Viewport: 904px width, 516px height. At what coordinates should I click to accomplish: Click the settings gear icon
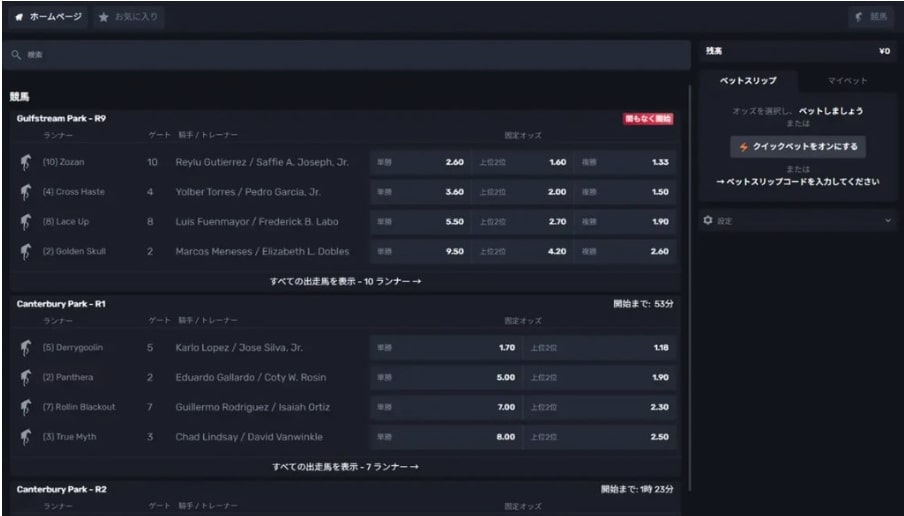708,220
